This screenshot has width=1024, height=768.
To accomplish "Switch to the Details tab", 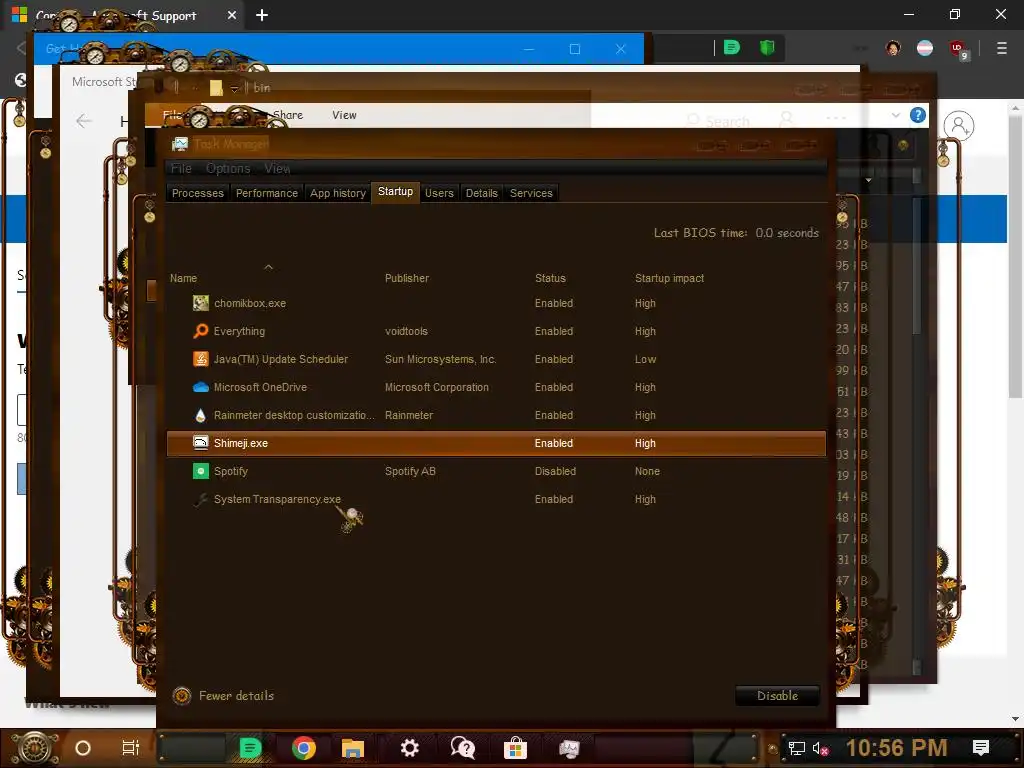I will click(481, 193).
